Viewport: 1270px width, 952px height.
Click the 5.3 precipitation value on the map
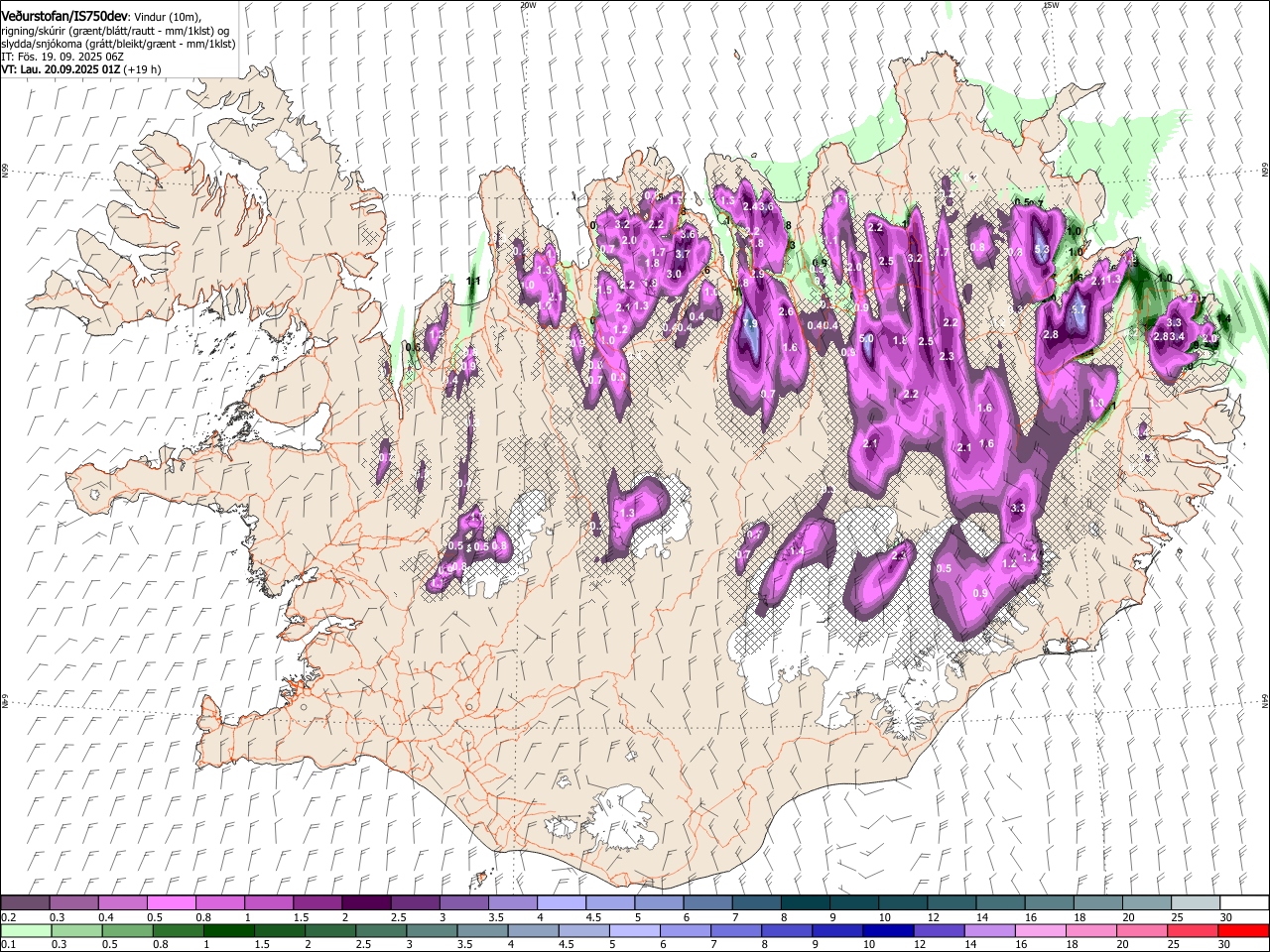tap(1042, 250)
